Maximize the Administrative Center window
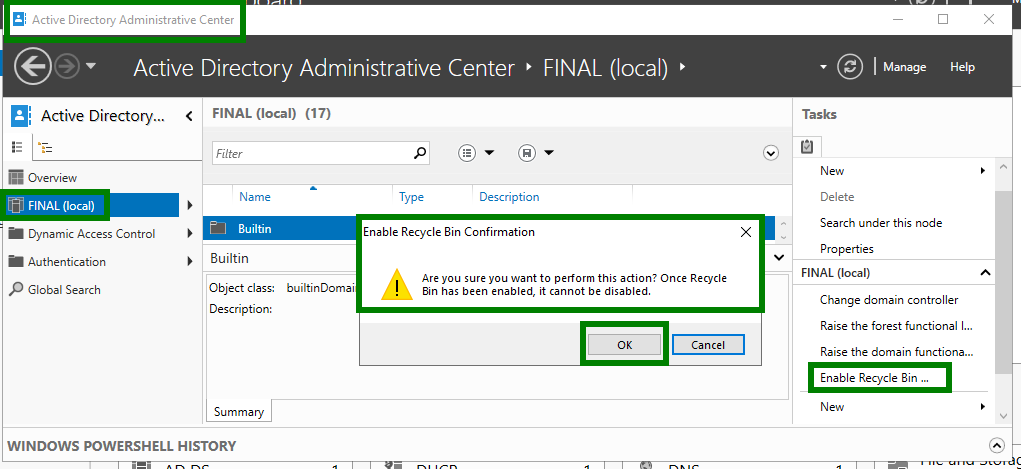This screenshot has width=1021, height=469. tap(943, 20)
